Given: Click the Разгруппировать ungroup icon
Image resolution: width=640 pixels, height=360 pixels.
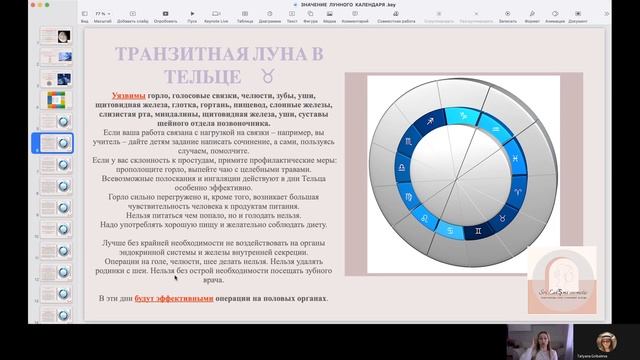Looking at the screenshot, I should pos(476,14).
